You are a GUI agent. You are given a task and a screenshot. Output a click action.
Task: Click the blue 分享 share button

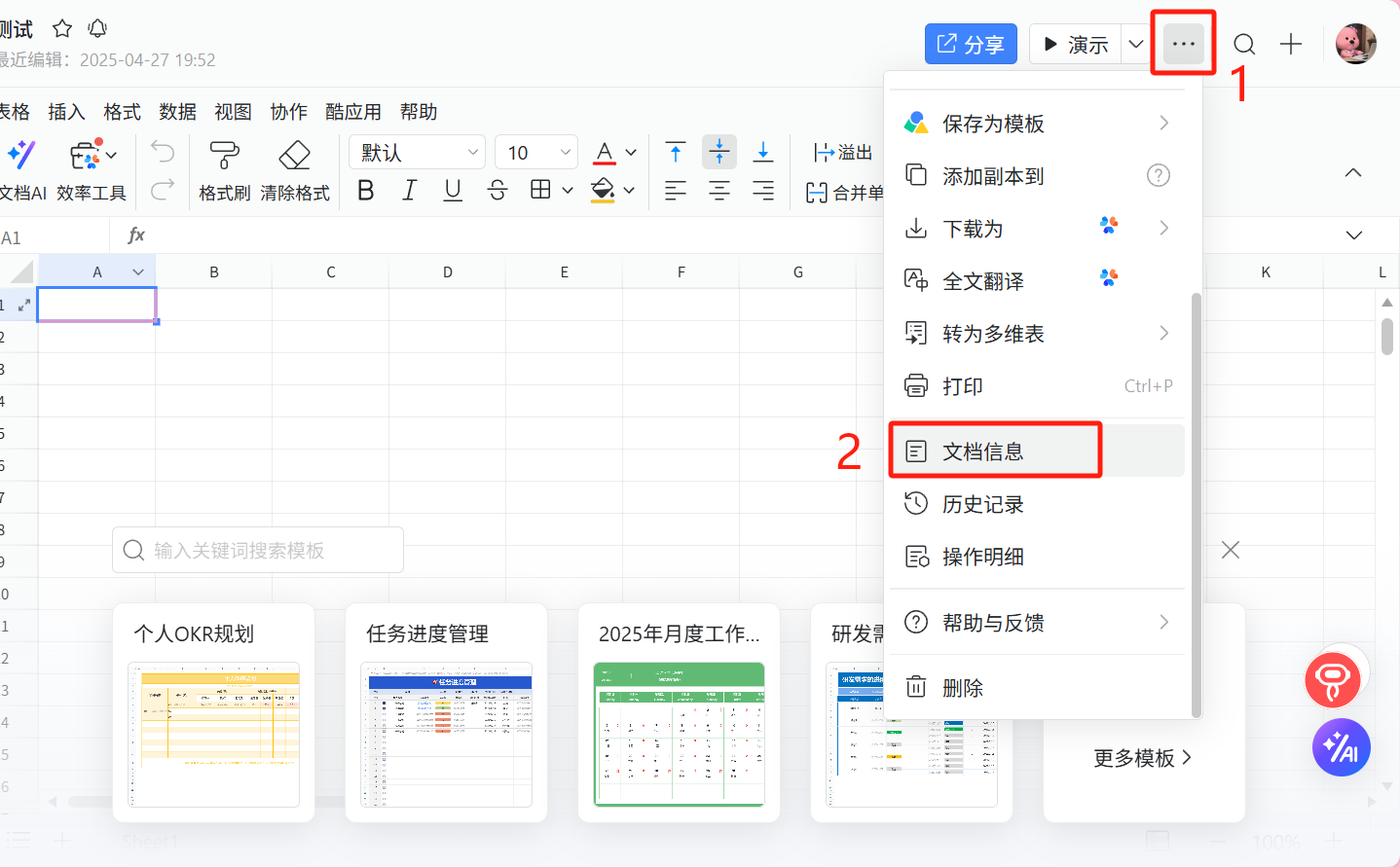coord(971,45)
